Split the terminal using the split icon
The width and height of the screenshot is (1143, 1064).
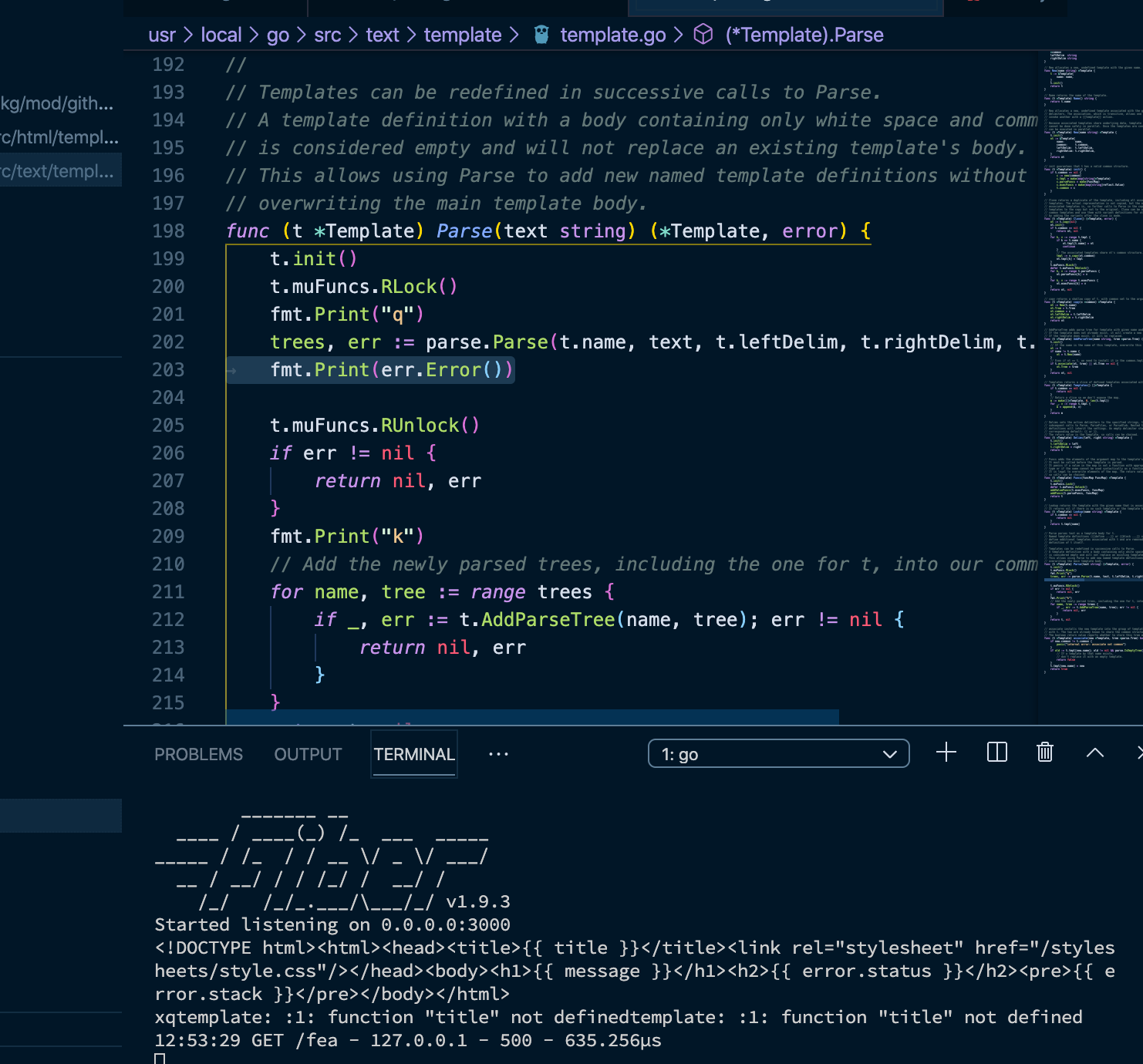(996, 753)
